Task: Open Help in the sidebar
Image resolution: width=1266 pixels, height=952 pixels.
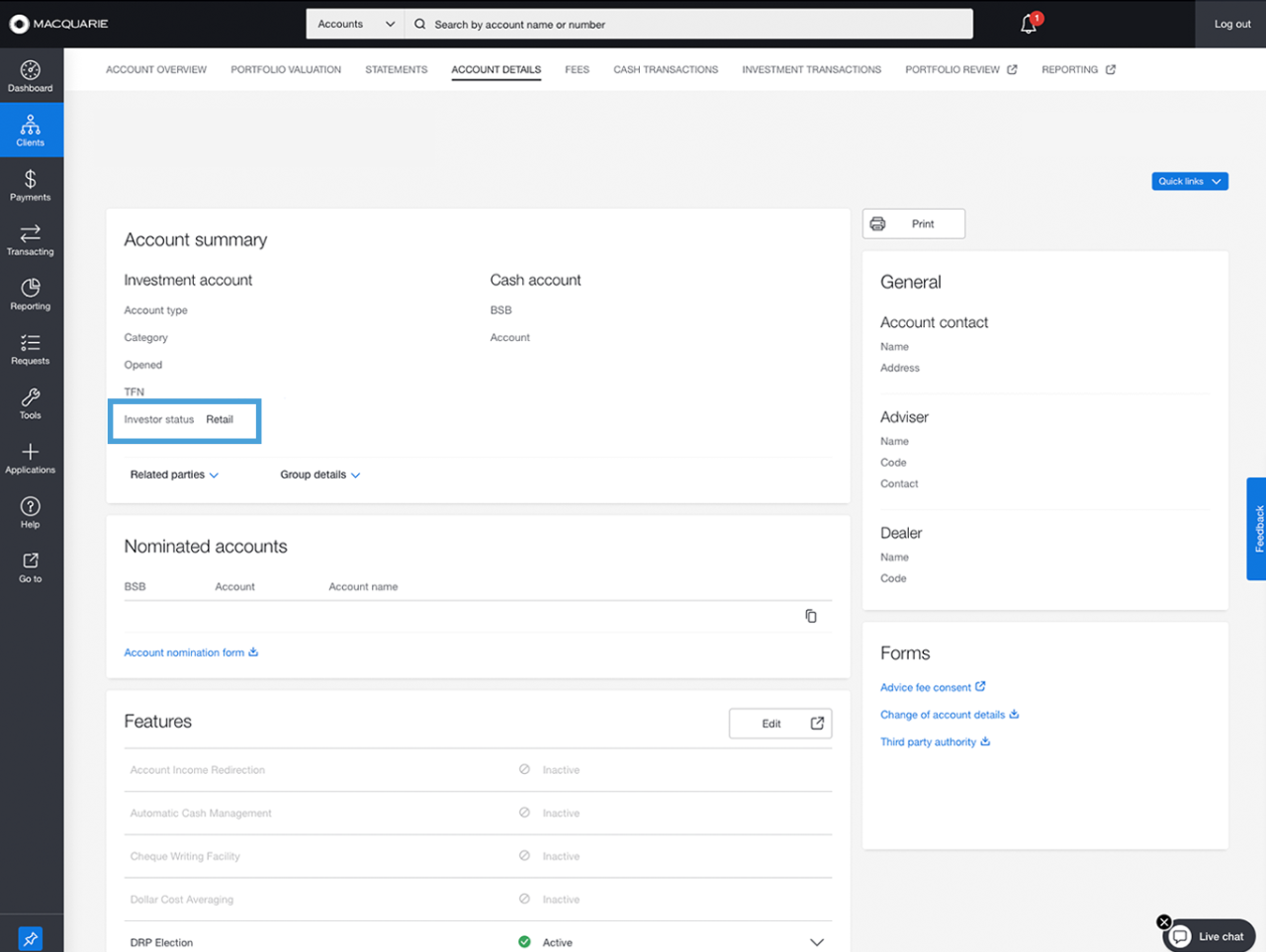Action: tap(31, 512)
